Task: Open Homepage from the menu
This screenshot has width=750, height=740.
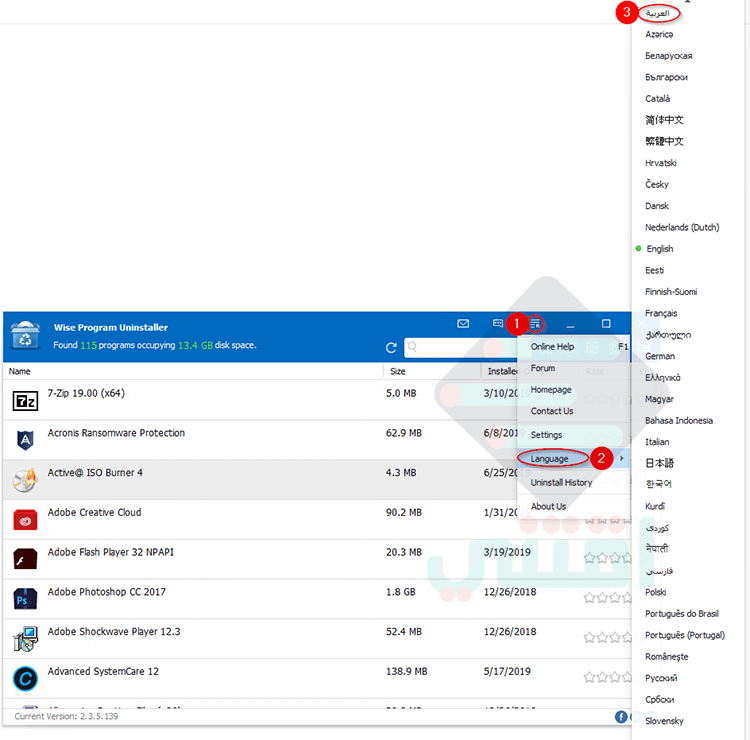Action: [551, 390]
